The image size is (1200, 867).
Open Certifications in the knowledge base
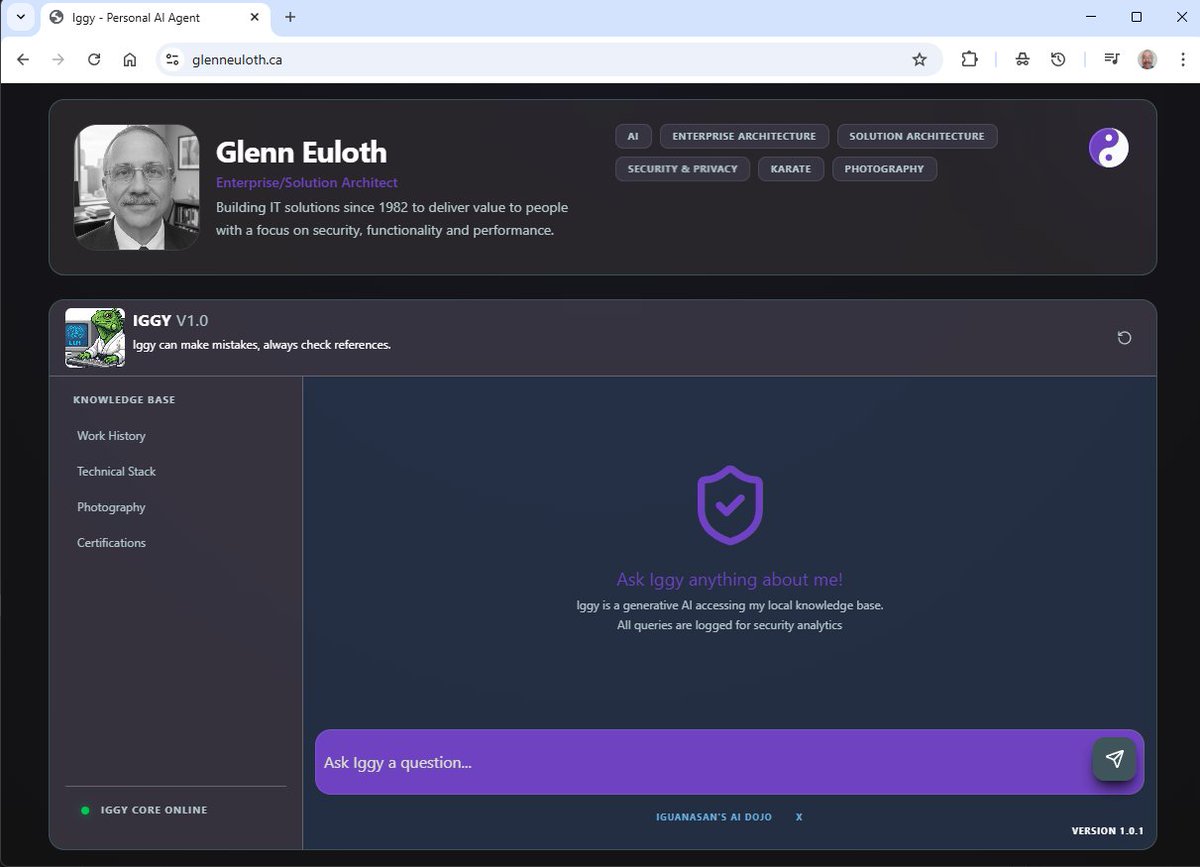pyautogui.click(x=111, y=543)
